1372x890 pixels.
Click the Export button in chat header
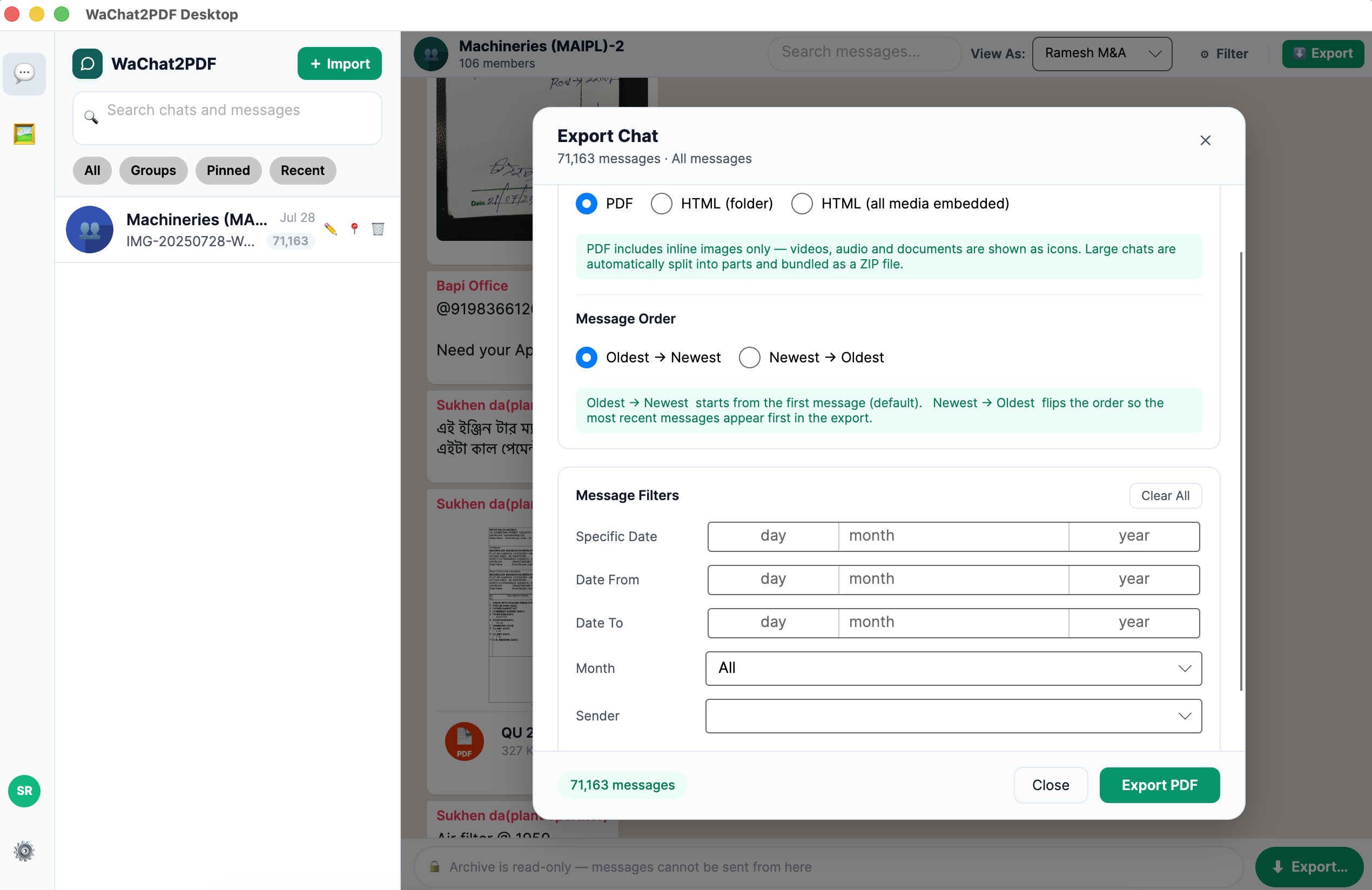[1322, 53]
